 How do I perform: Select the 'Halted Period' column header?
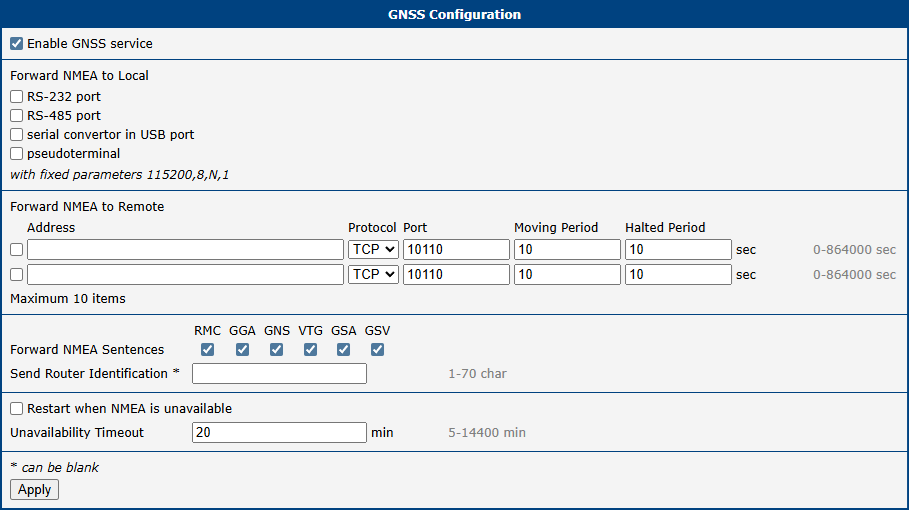click(665, 227)
